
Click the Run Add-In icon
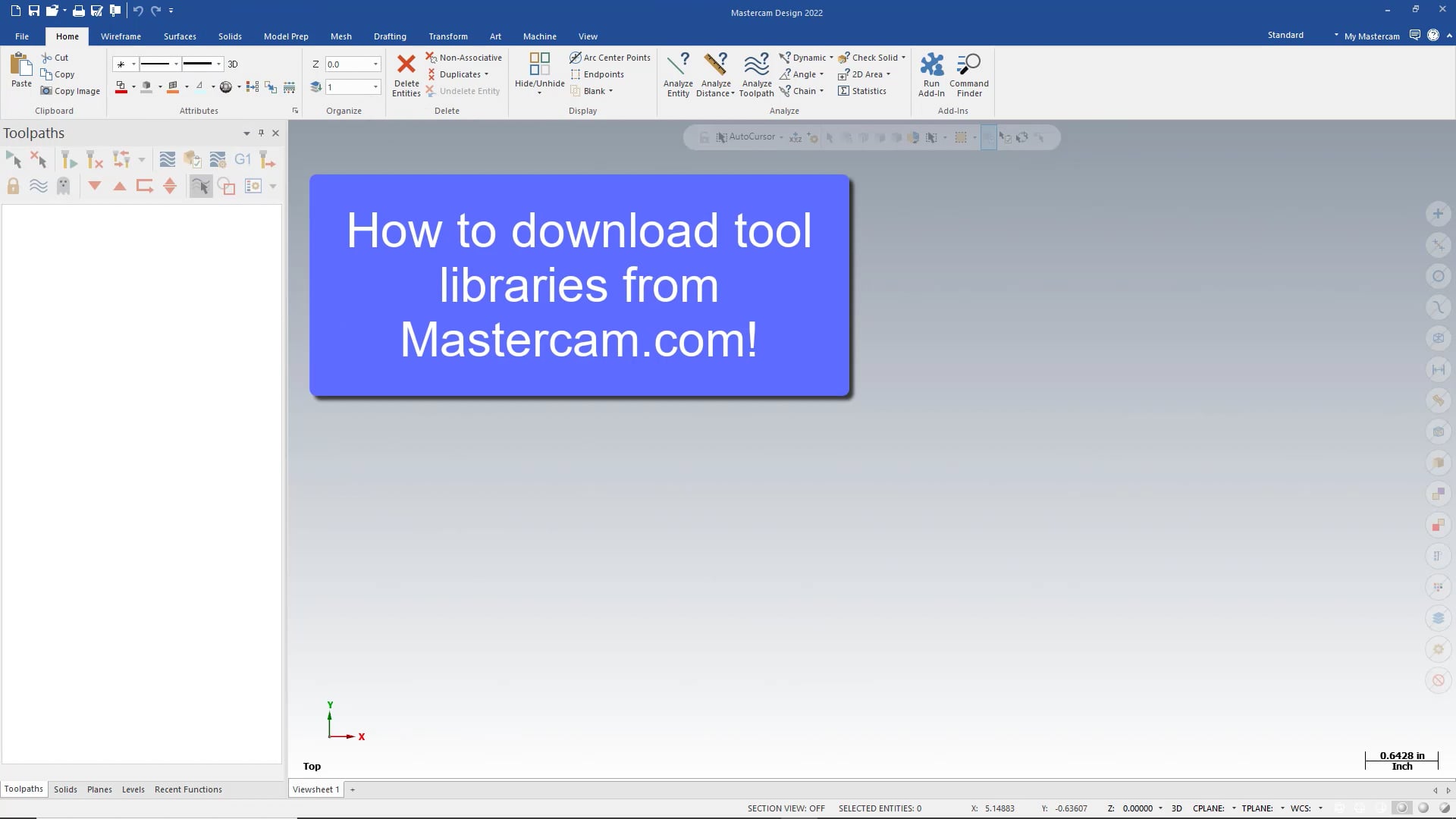(x=931, y=64)
